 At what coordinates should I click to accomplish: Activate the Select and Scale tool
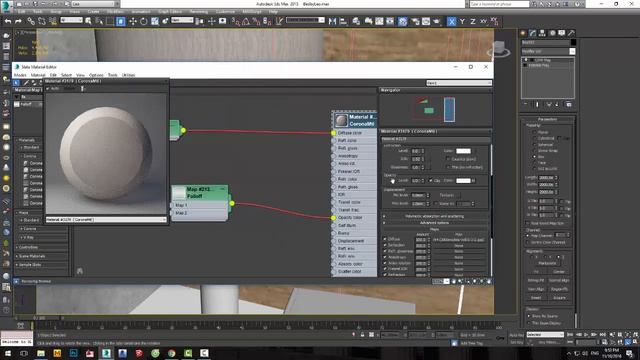pos(155,21)
